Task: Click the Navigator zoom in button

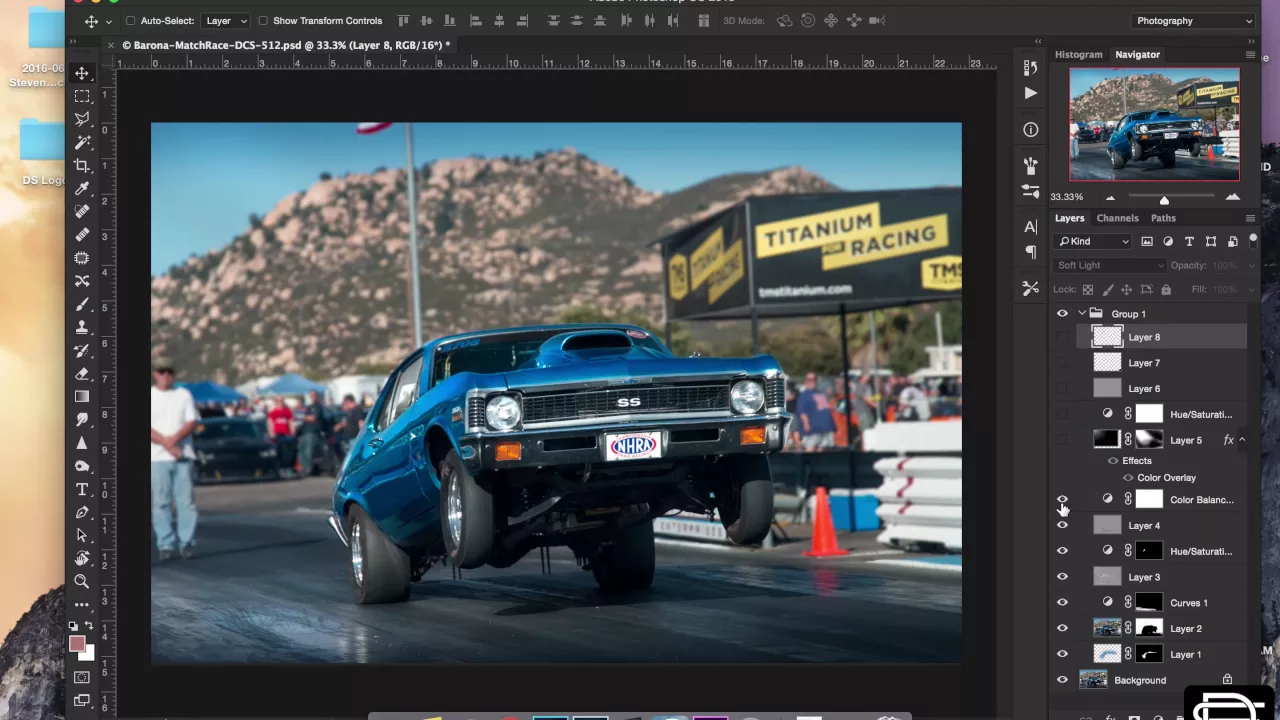Action: coord(1233,197)
